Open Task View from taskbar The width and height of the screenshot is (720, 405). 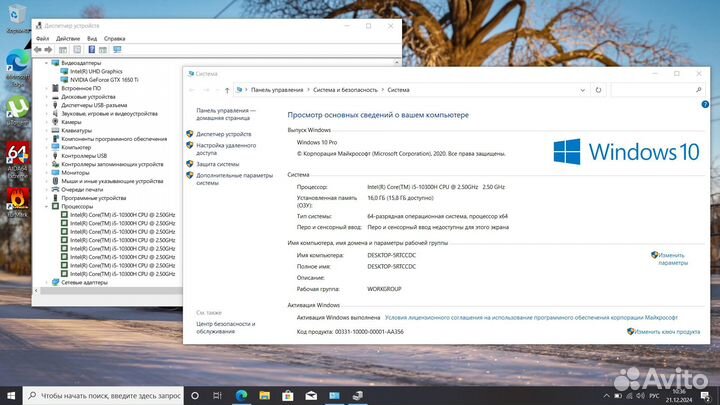(218, 395)
